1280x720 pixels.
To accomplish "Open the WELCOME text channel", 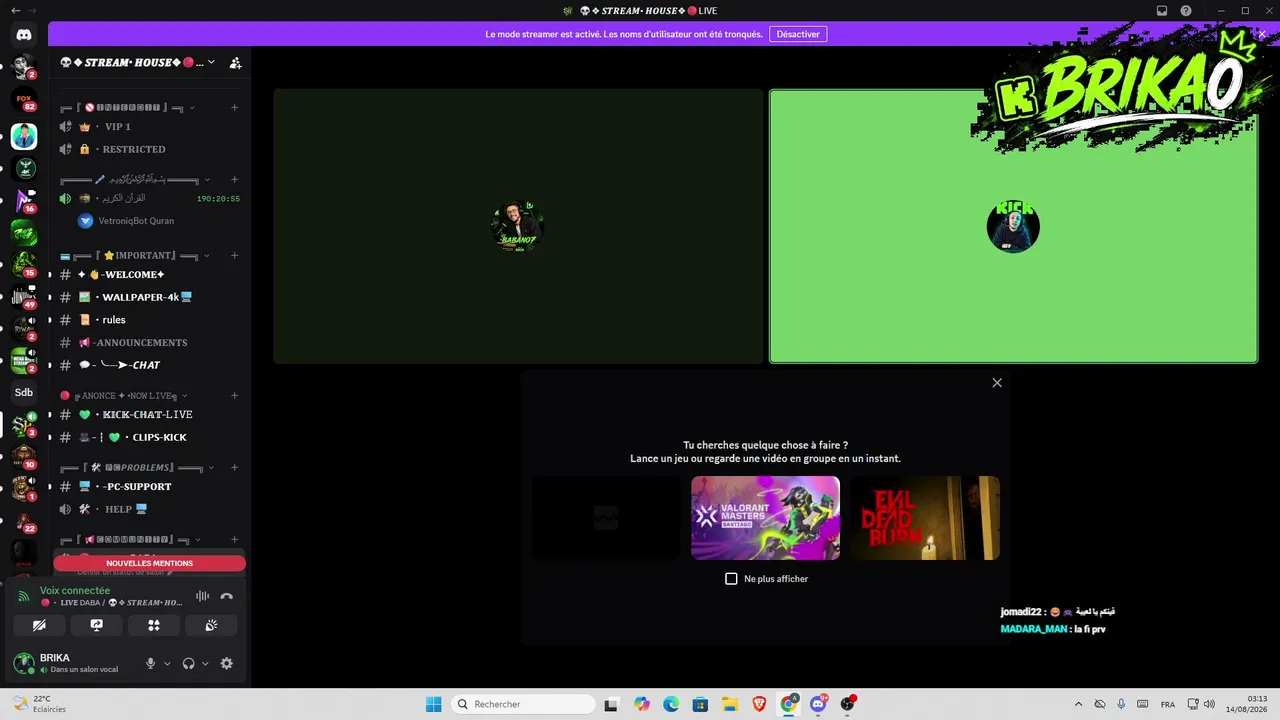I will tap(149, 275).
